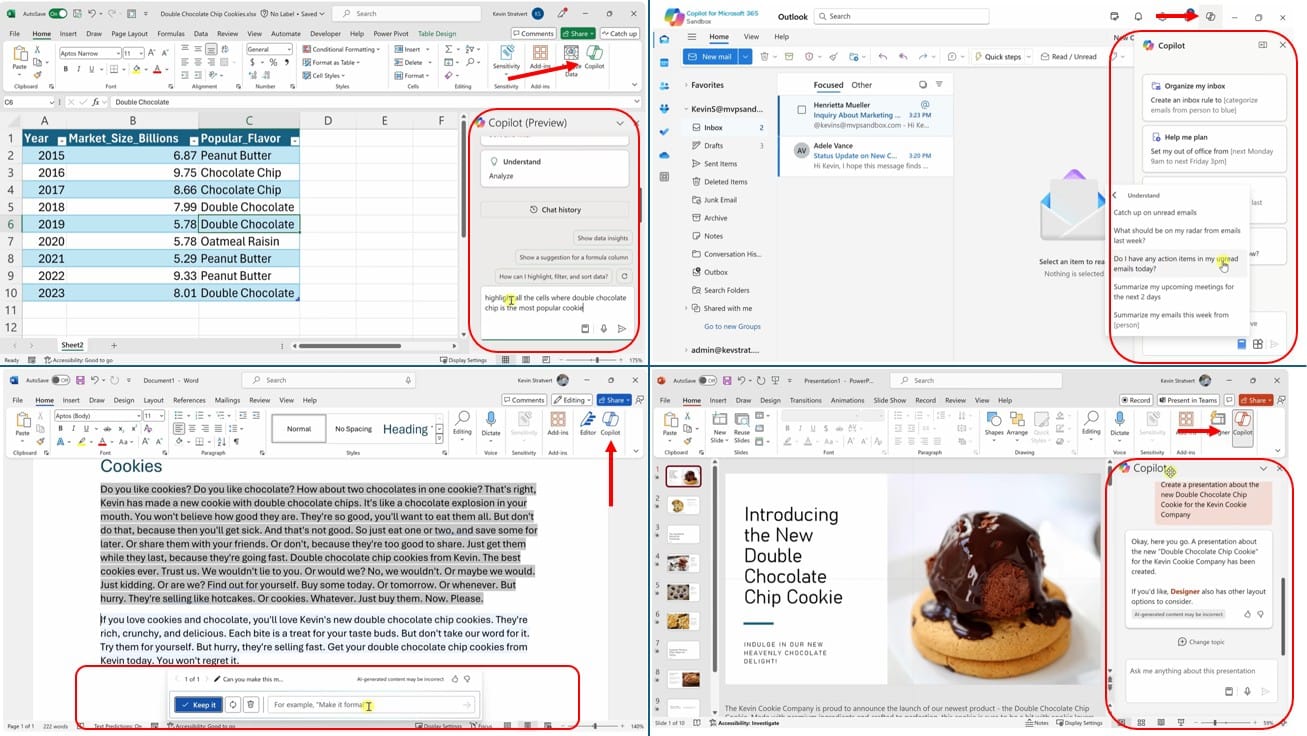1307x736 pixels.
Task: Open the notifications bell in Outlook
Action: pos(1138,17)
